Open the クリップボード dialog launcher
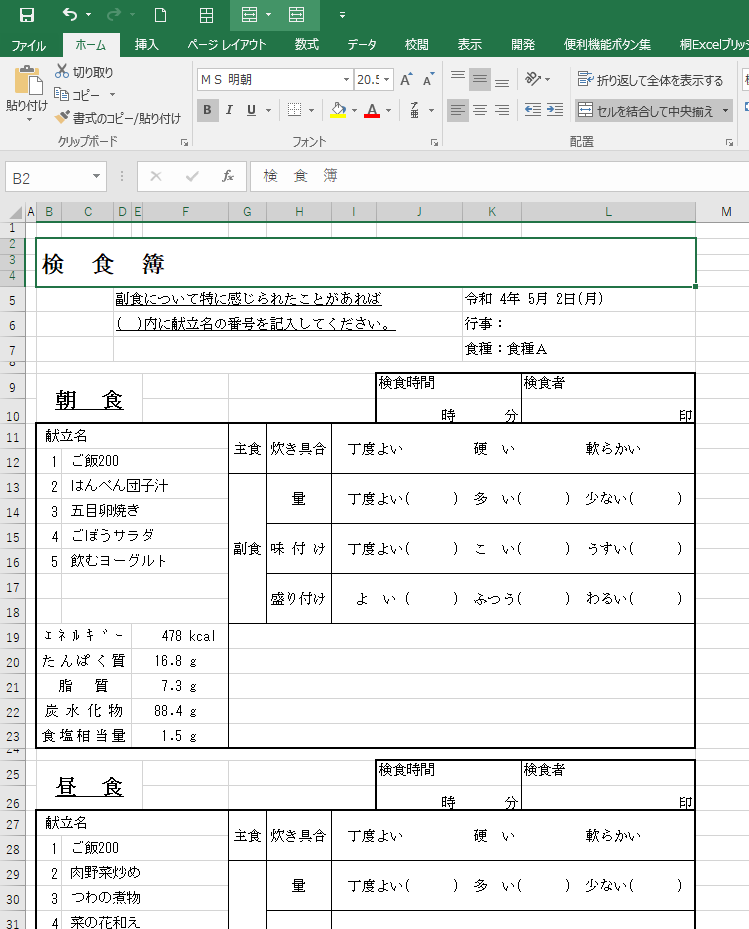The image size is (749, 929). tap(184, 142)
